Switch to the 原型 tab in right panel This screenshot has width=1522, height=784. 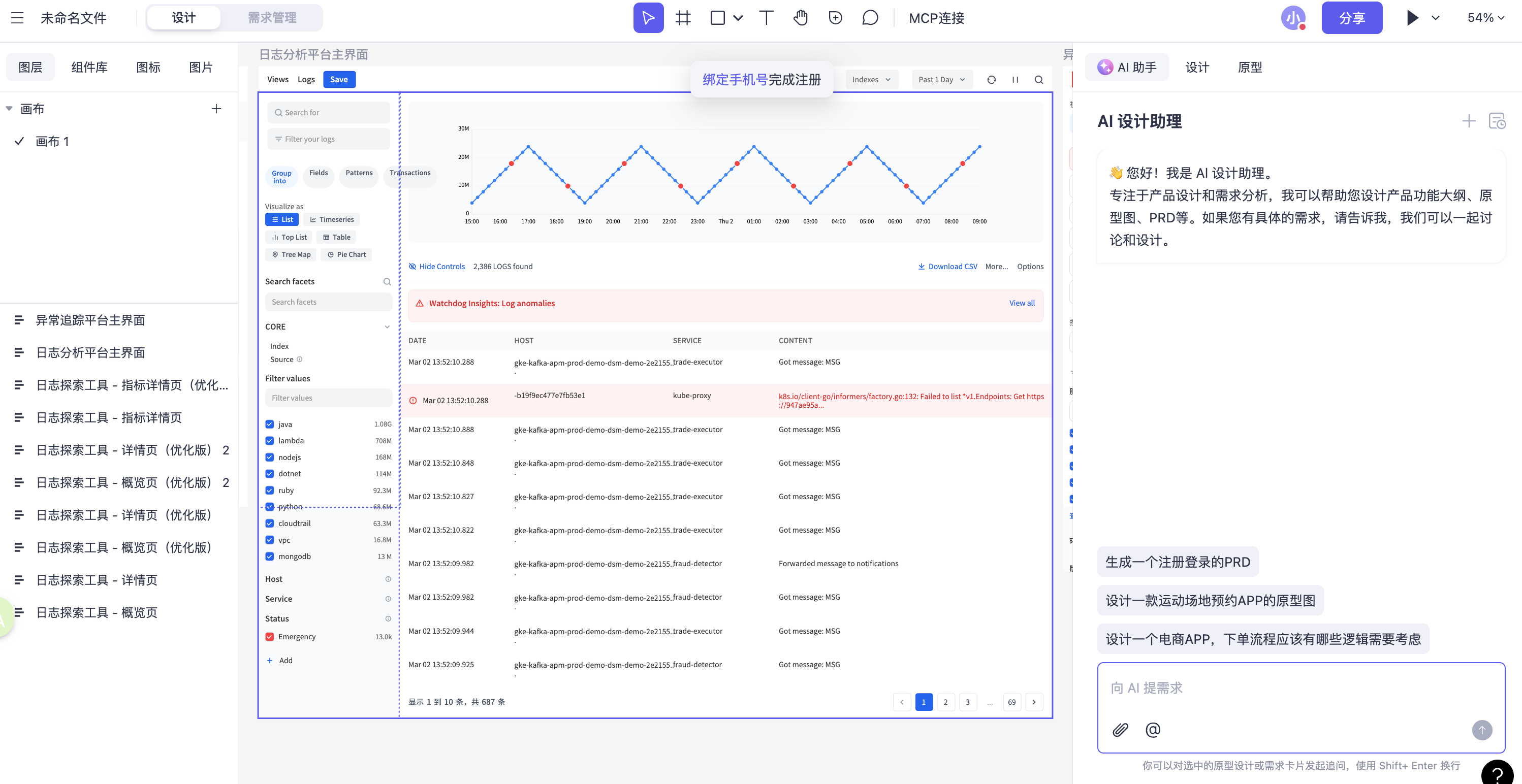coord(1250,67)
